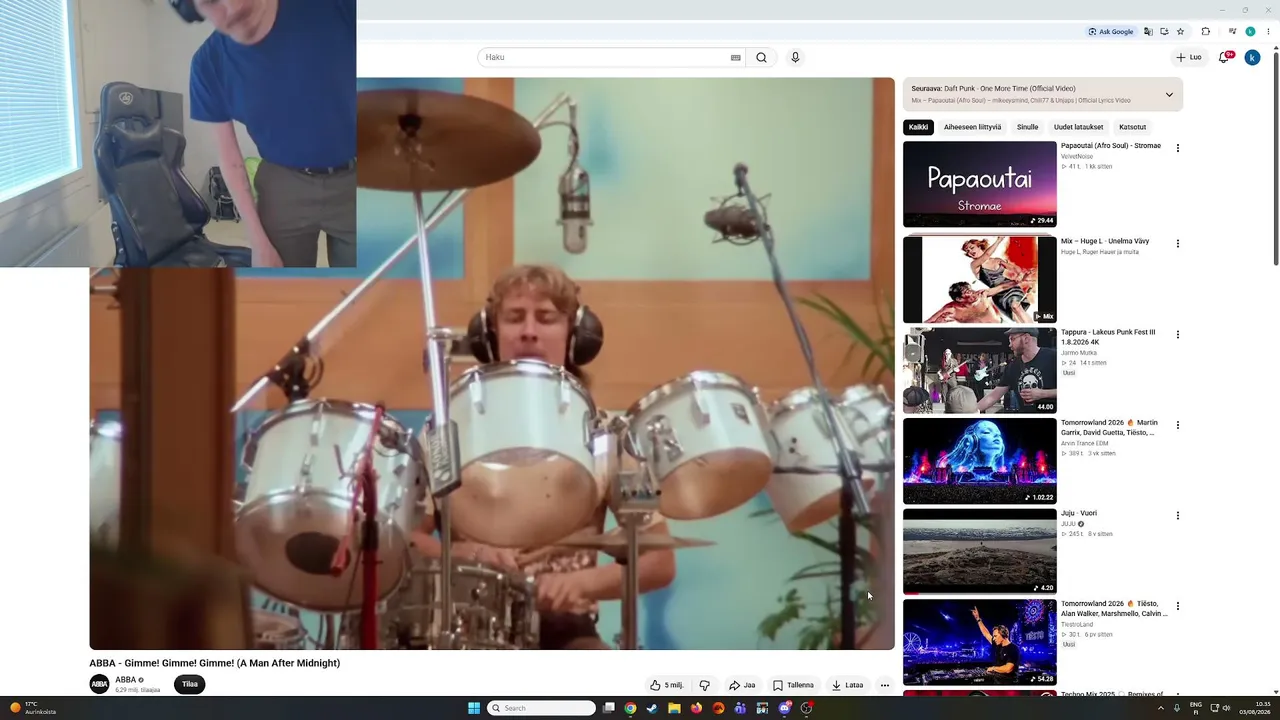The image size is (1280, 720).
Task: Open the Martin Garrix Tomorrowland thumbnail
Action: point(980,461)
